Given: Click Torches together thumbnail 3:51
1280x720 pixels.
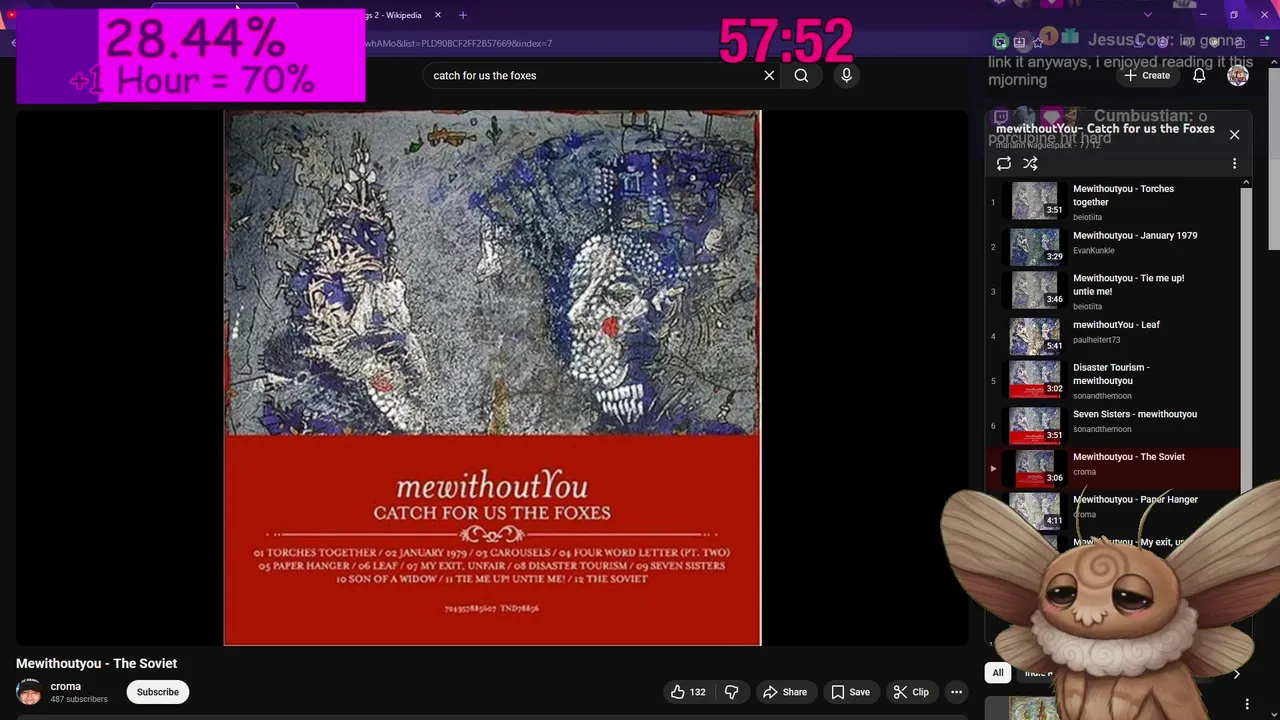Looking at the screenshot, I should pos(1035,200).
